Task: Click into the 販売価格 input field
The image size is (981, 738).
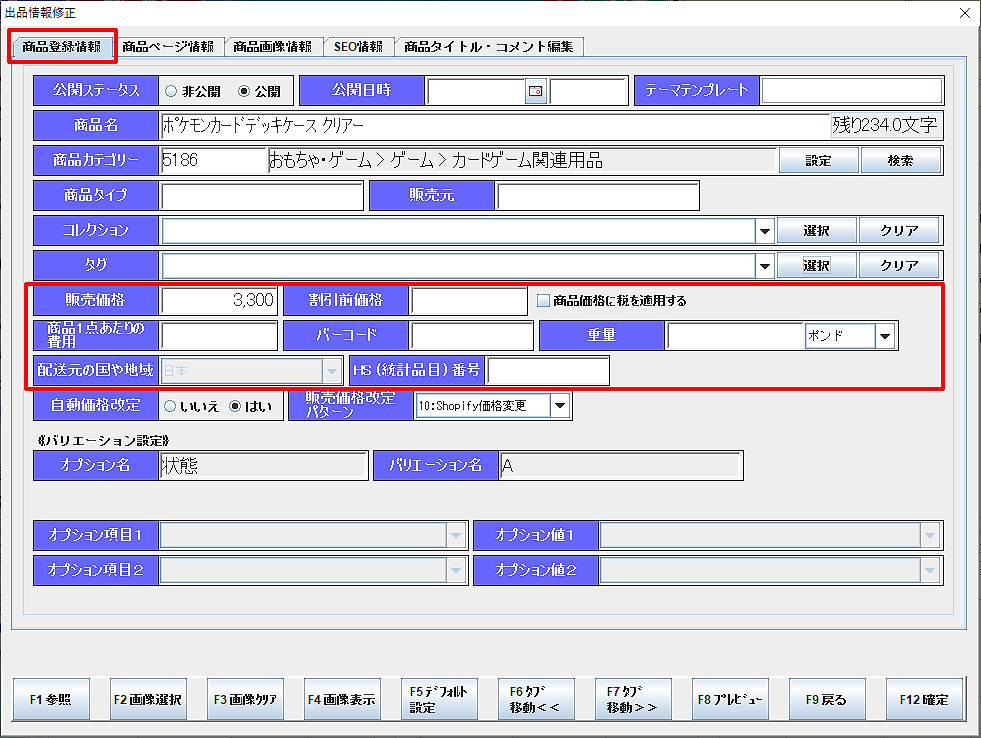Action: 218,300
